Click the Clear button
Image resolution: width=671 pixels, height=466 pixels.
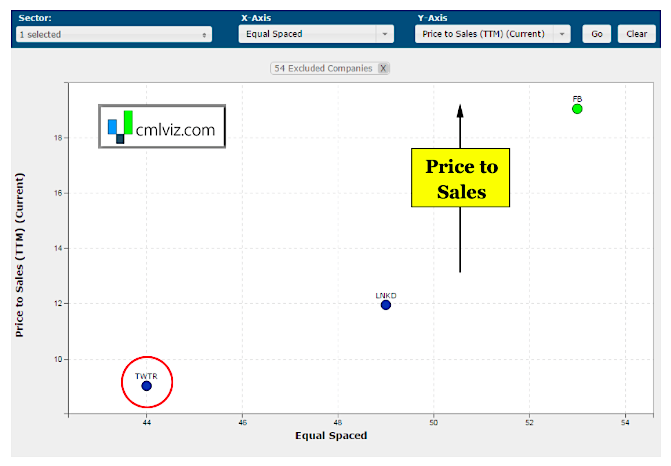point(637,34)
